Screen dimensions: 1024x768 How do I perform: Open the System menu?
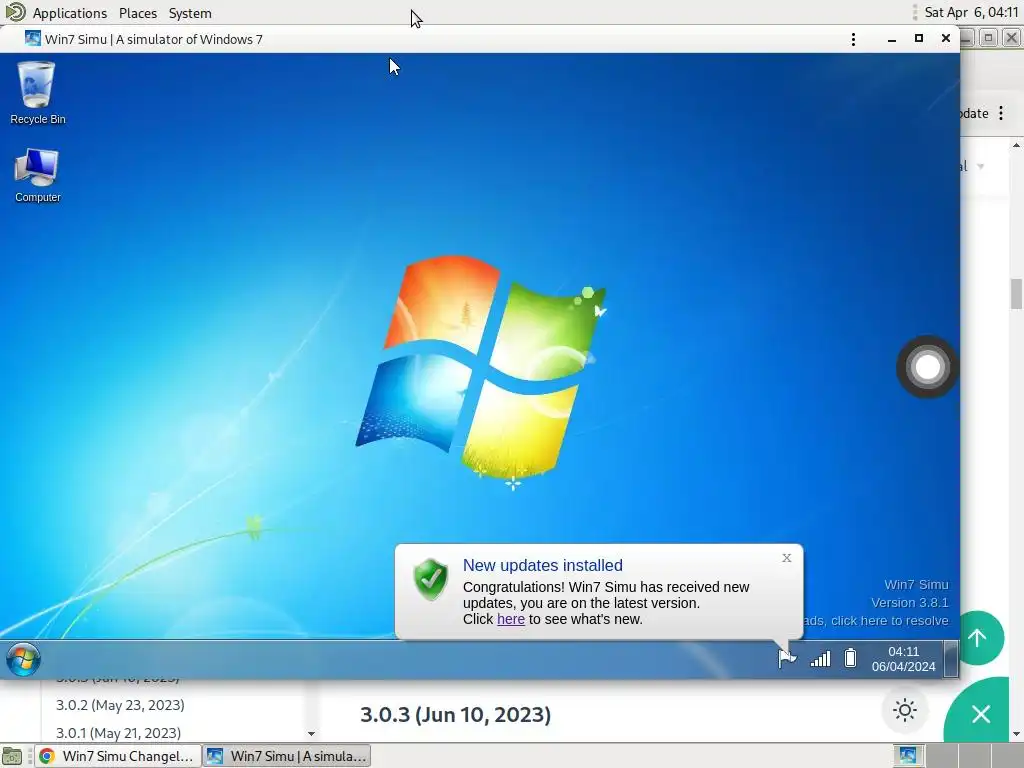coord(190,13)
